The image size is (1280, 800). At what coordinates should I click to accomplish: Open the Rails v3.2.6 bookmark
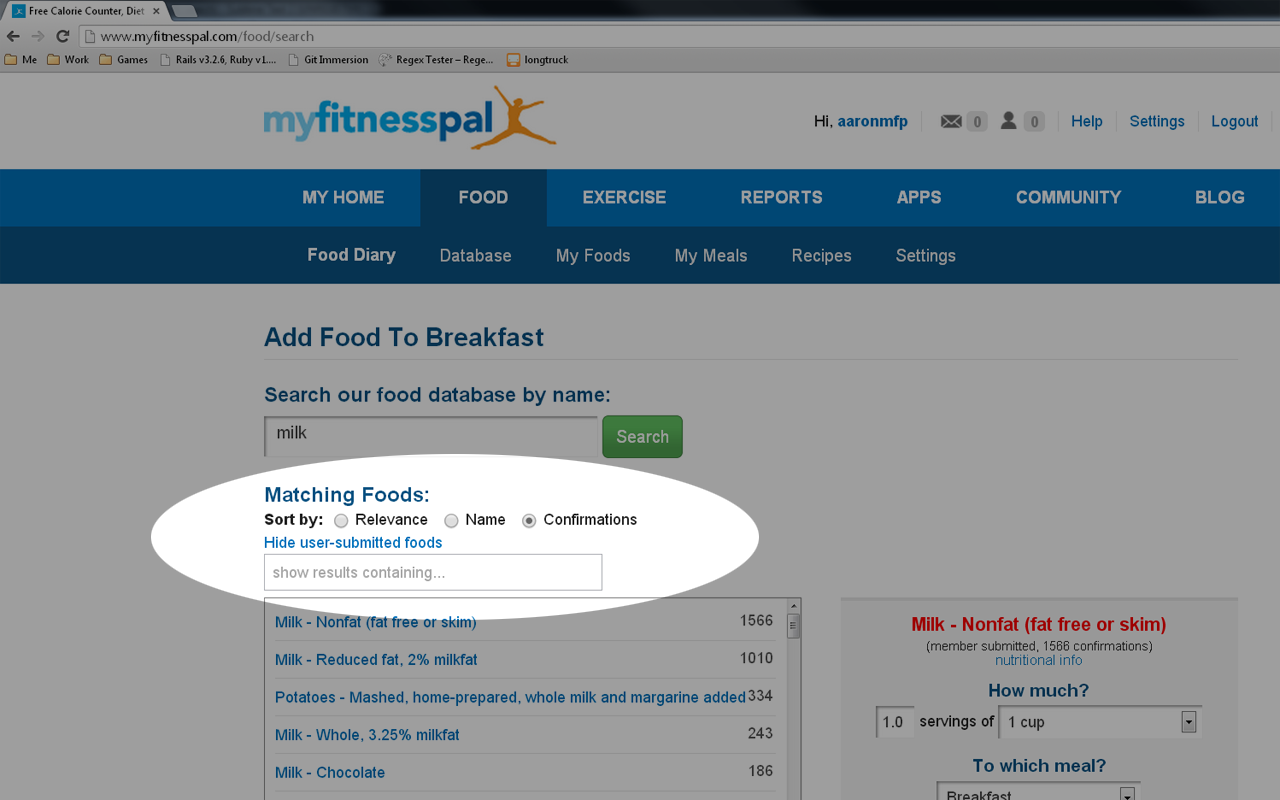pos(218,60)
